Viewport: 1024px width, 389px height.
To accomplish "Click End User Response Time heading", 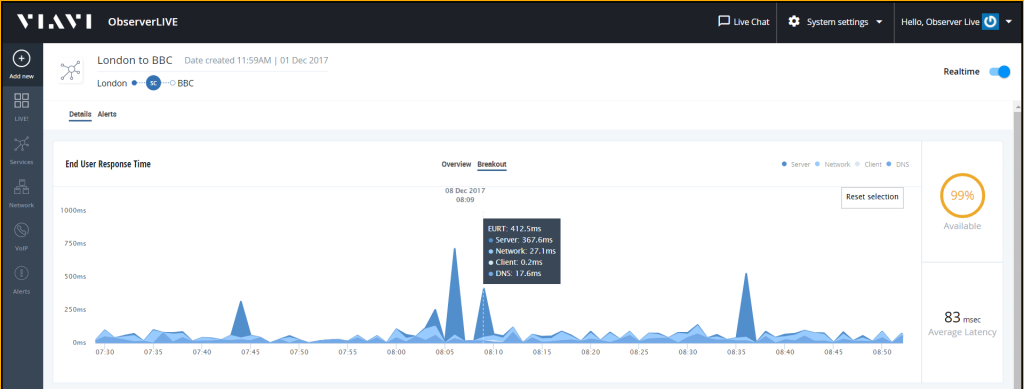I will [108, 164].
